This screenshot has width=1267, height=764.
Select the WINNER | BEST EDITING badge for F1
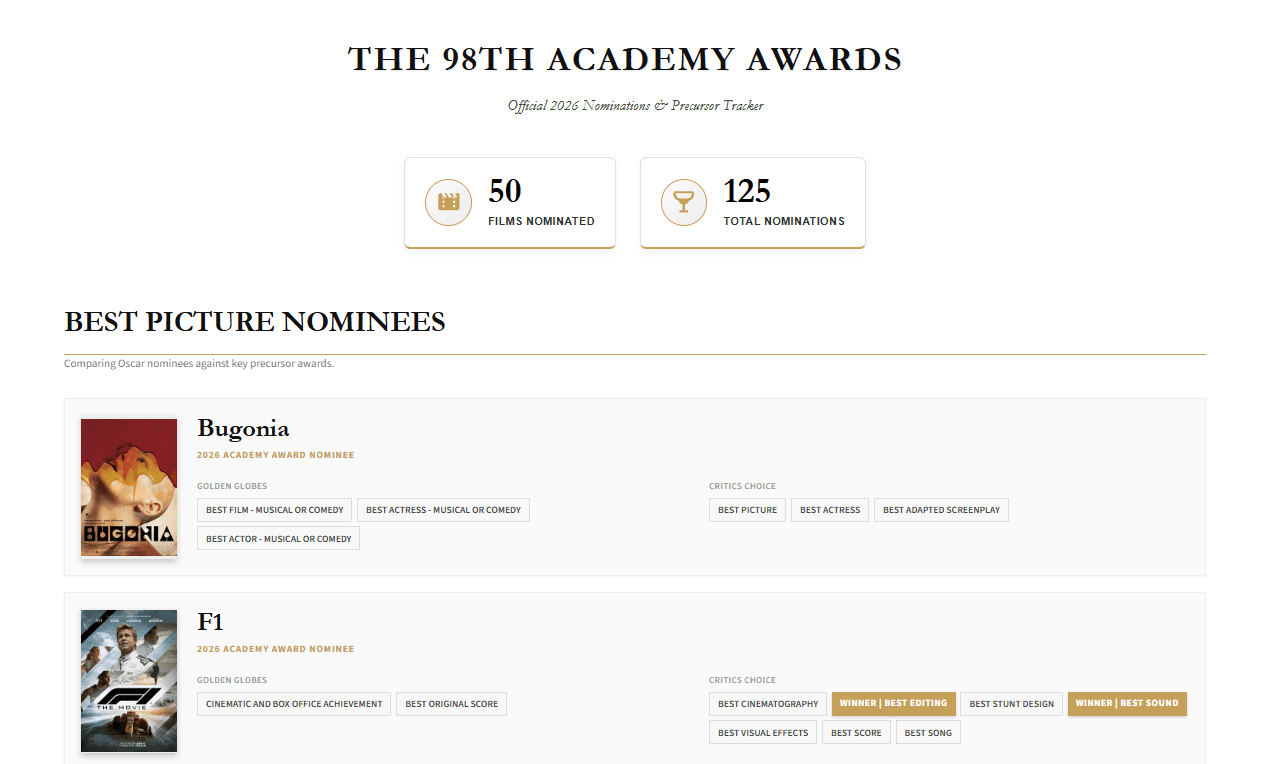(893, 703)
